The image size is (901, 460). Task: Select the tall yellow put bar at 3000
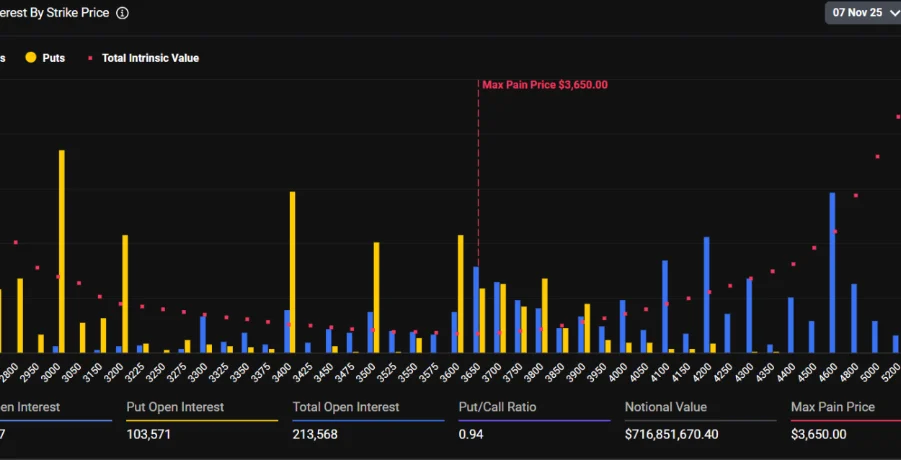pyautogui.click(x=62, y=250)
